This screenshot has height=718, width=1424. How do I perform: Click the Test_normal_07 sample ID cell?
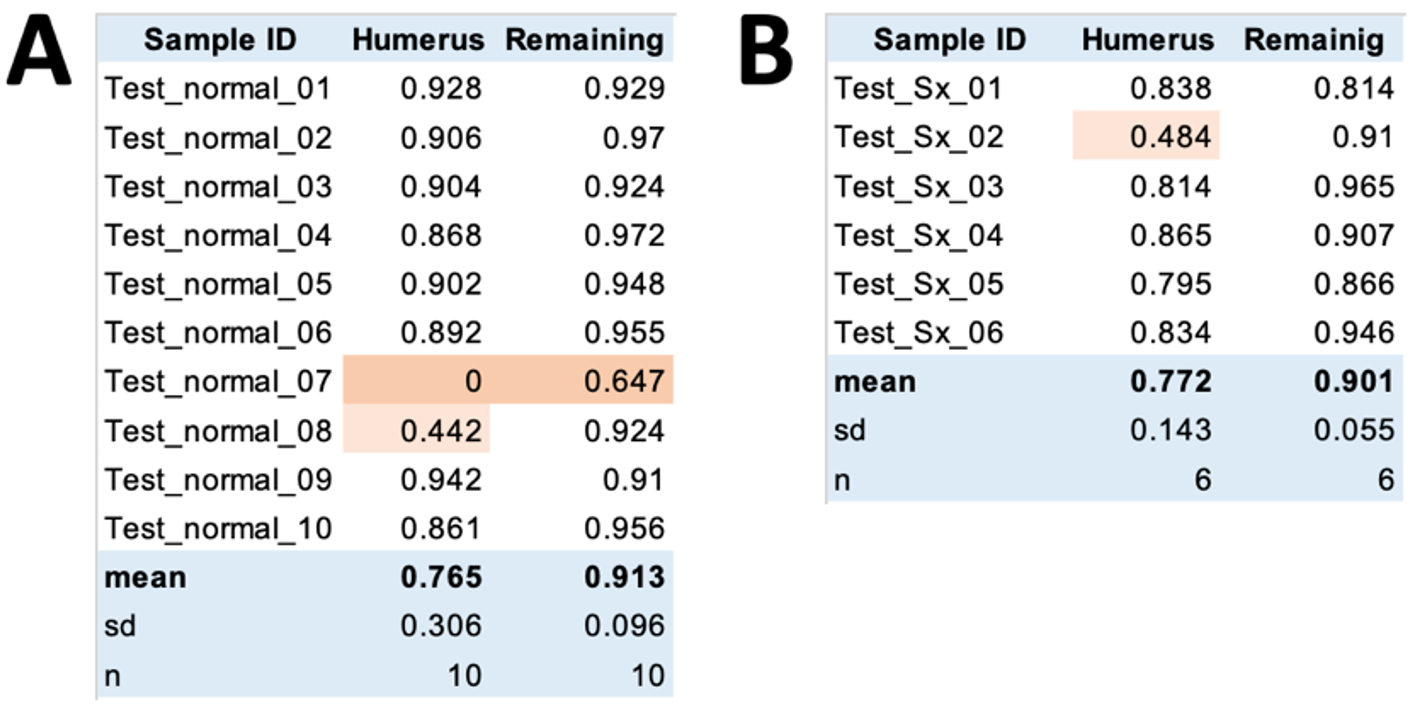coord(218,381)
